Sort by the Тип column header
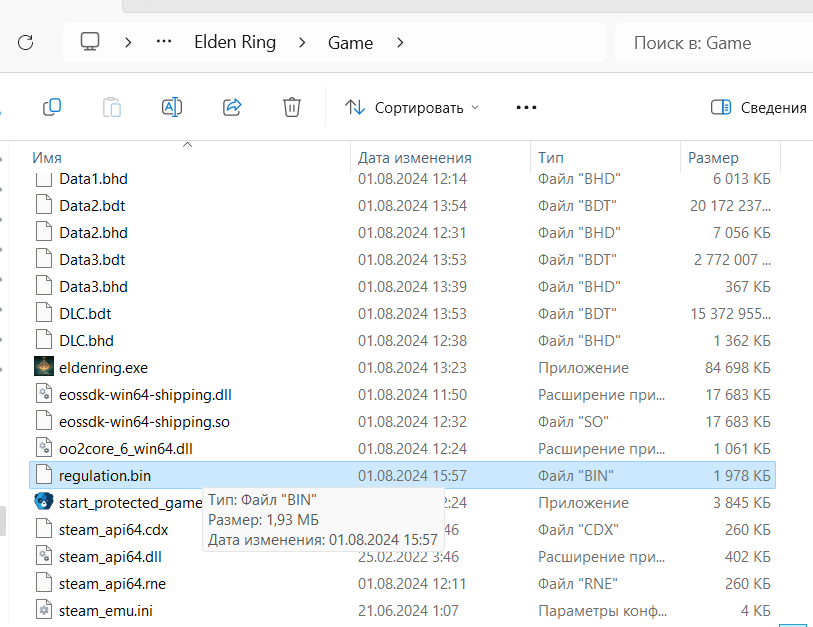Viewport: 813px width, 627px height. click(x=551, y=157)
